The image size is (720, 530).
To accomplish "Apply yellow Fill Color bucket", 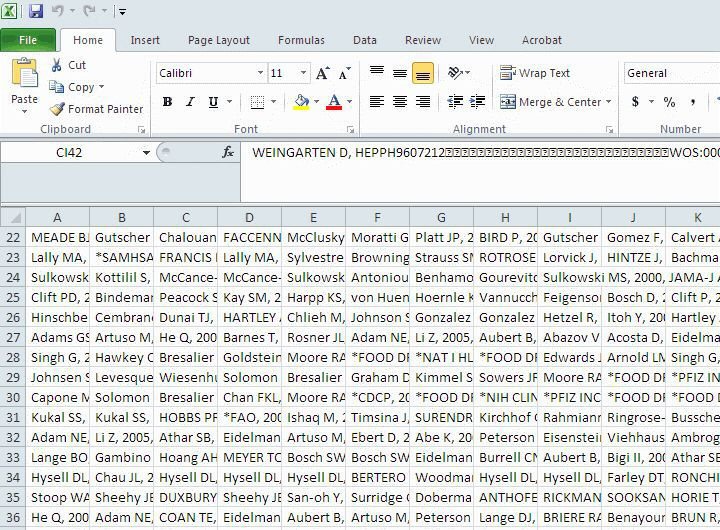I will point(301,101).
